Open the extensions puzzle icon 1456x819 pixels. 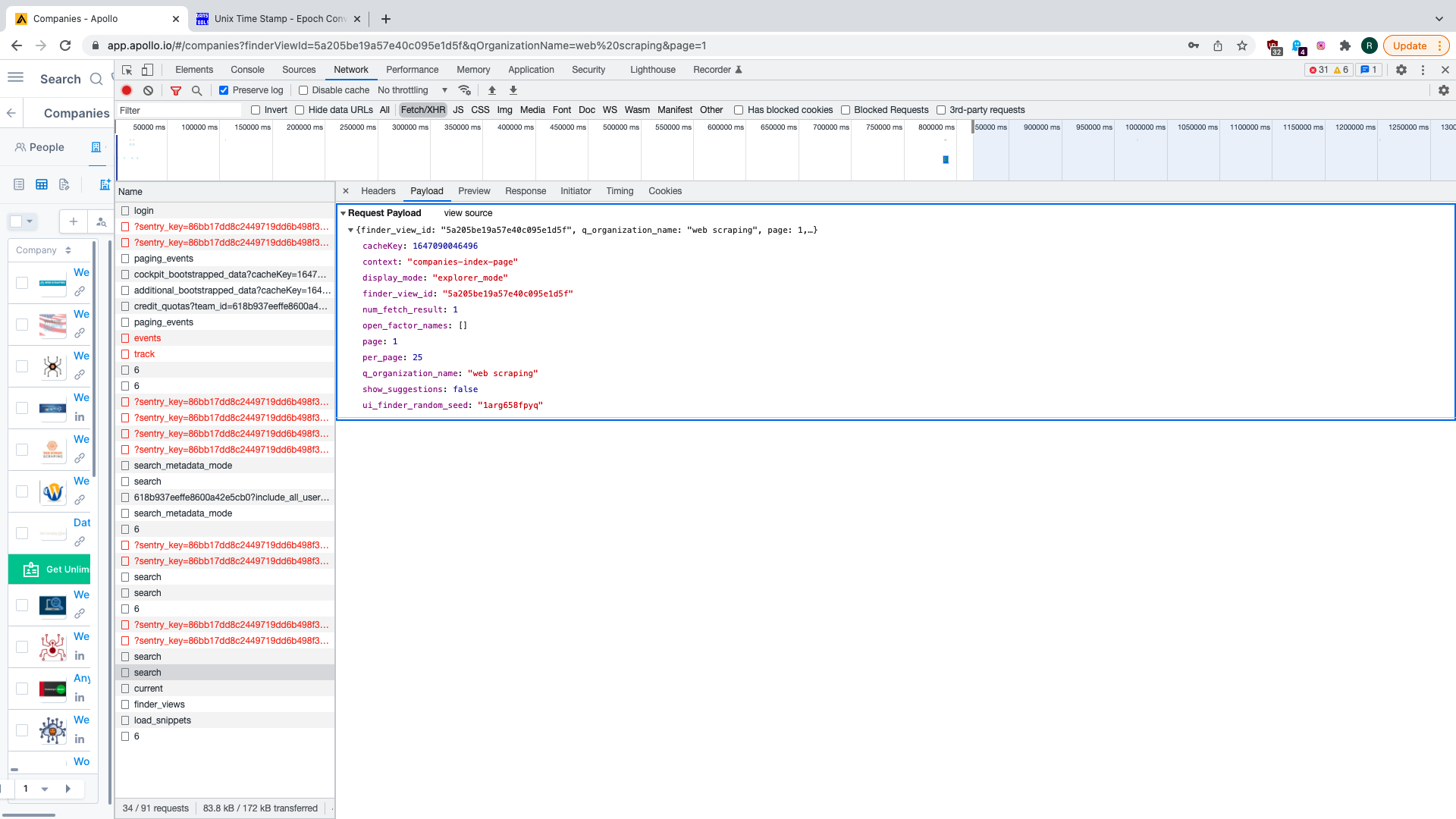[x=1345, y=45]
